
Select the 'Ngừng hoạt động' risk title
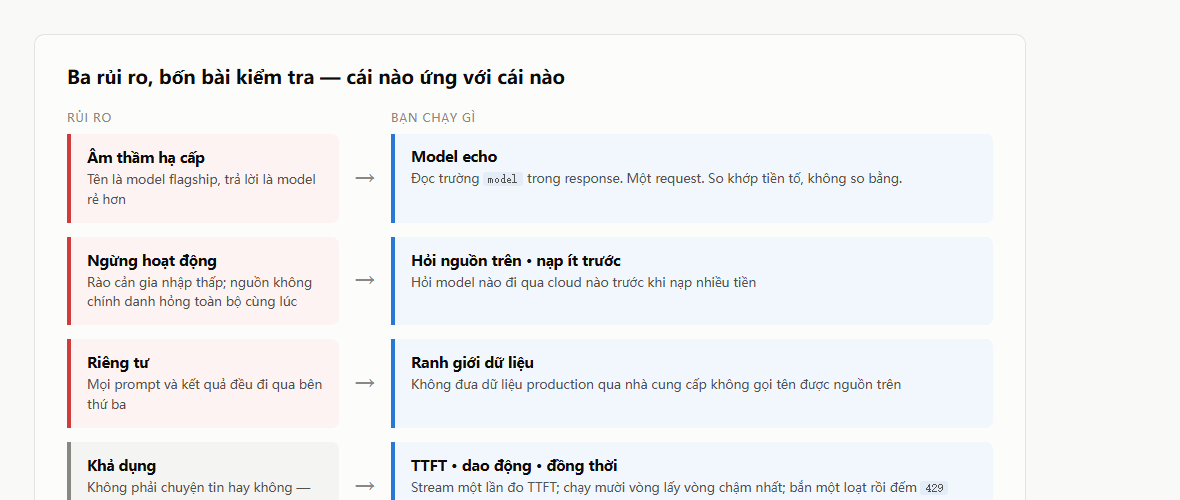coord(152,261)
